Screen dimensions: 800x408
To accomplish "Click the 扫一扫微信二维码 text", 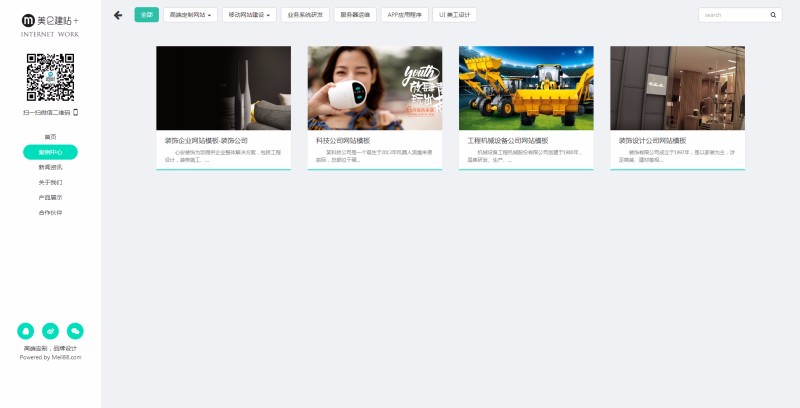I will click(x=46, y=112).
